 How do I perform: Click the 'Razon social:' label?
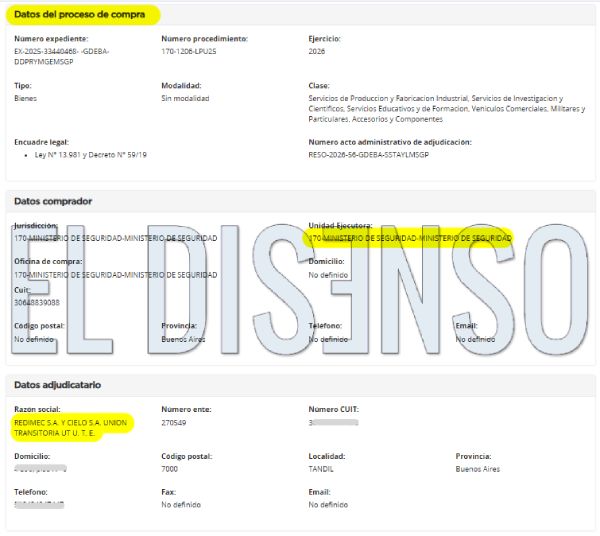[x=37, y=409]
